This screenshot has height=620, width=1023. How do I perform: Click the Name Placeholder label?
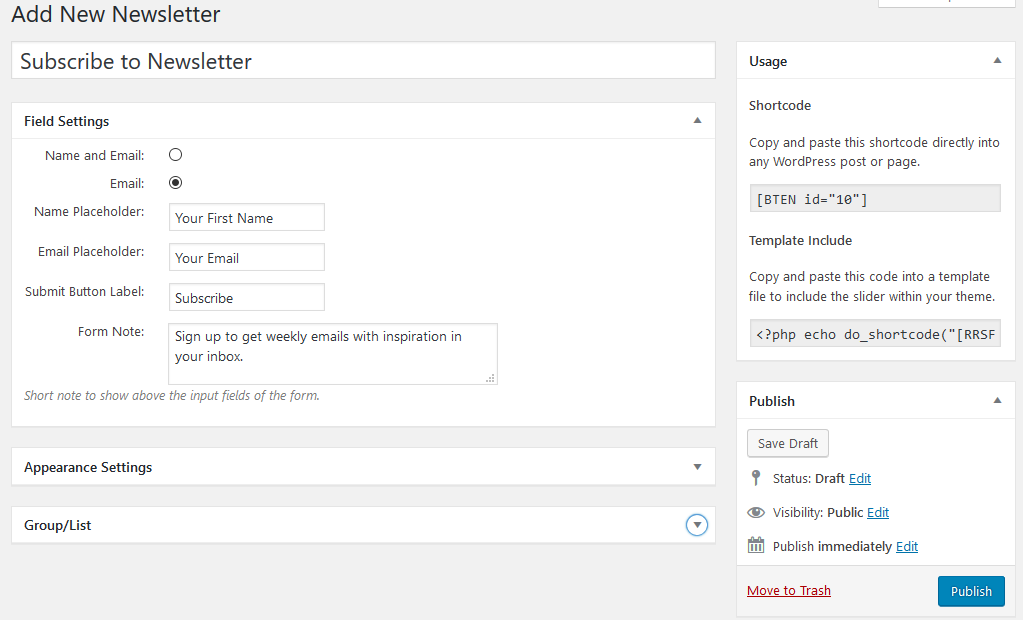pos(89,211)
